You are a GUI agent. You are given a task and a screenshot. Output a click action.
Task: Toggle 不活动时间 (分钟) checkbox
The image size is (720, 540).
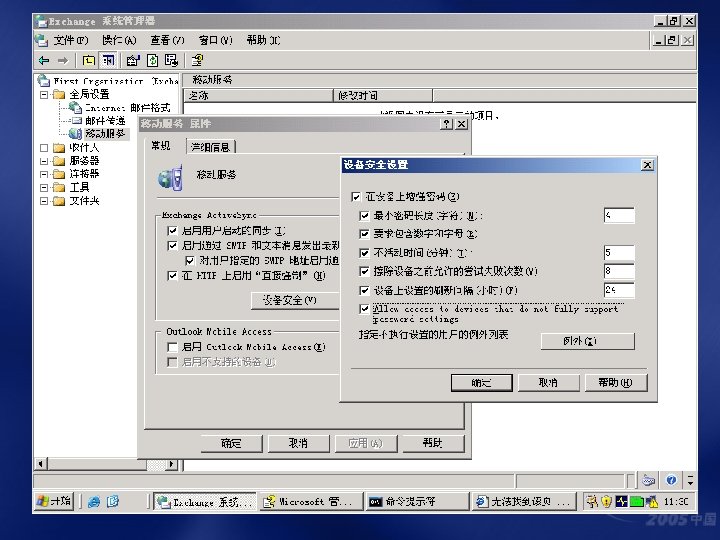pyautogui.click(x=364, y=253)
